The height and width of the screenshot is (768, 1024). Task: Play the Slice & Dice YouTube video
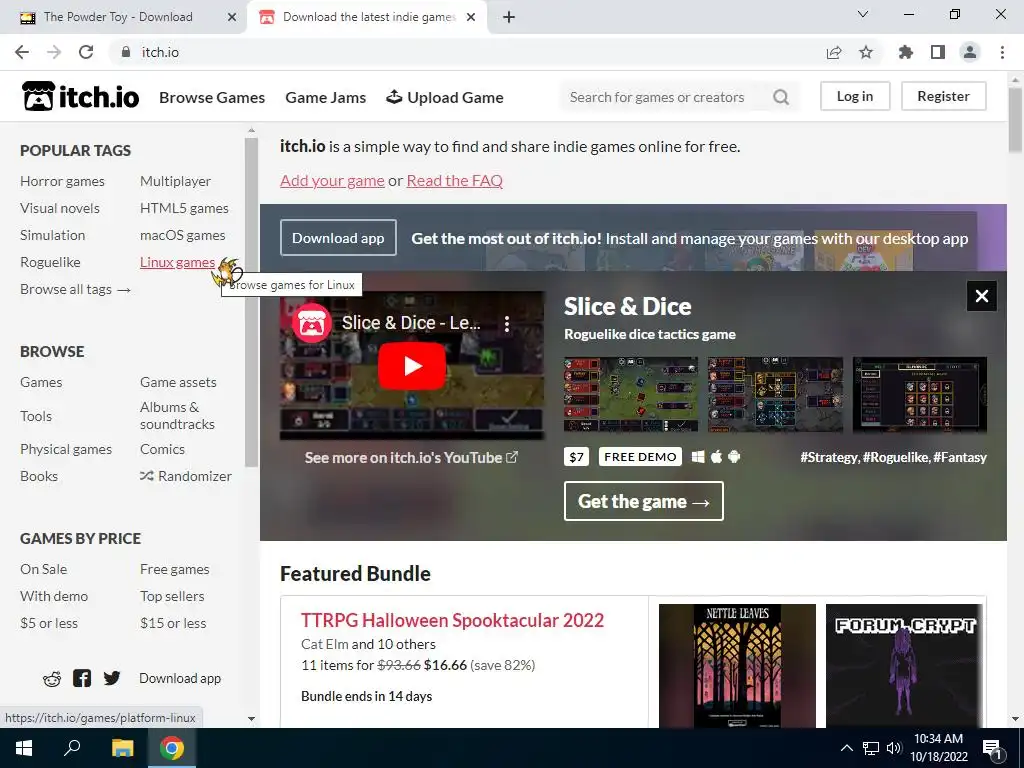(412, 366)
